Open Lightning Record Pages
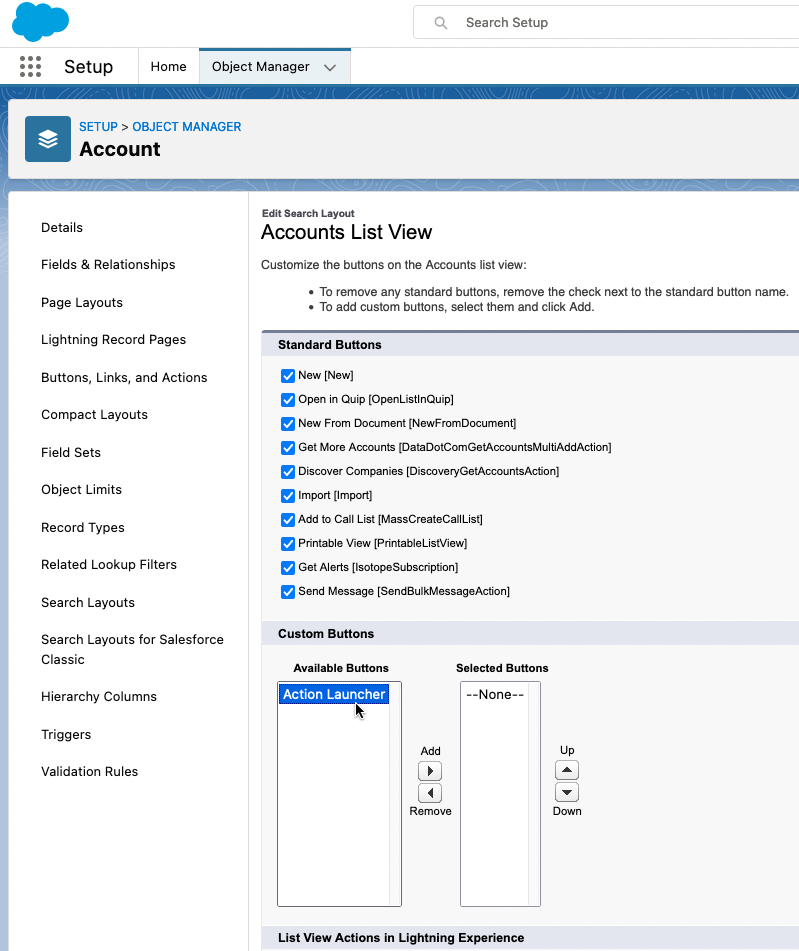Screen dimensions: 799x951 pos(113,340)
